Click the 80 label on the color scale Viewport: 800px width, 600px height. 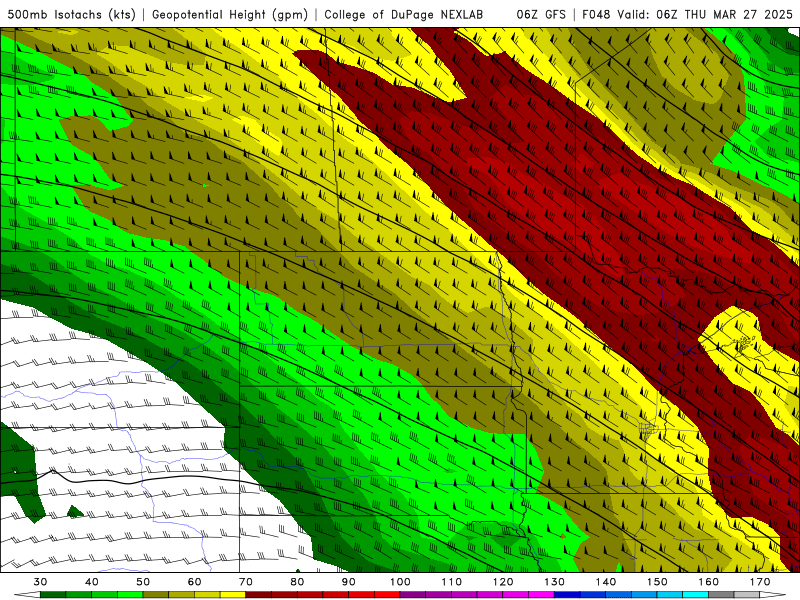pos(297,582)
